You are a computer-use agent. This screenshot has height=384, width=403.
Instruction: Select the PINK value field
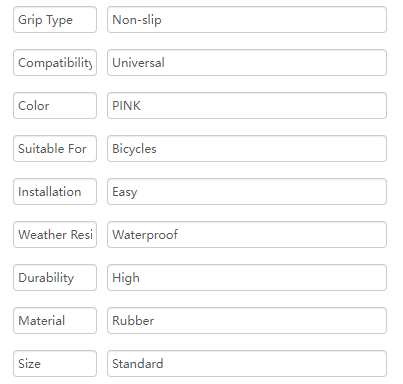click(247, 106)
